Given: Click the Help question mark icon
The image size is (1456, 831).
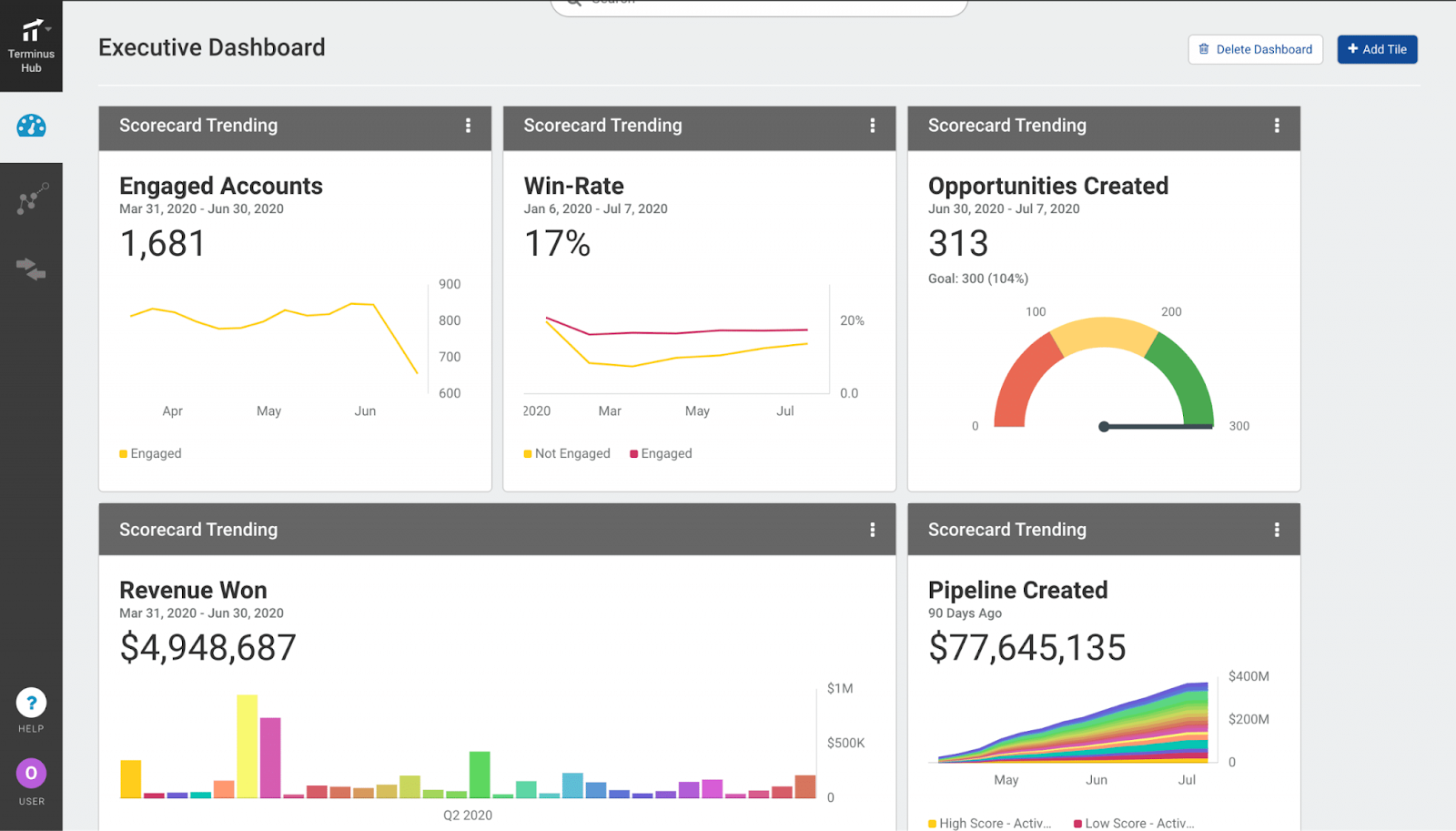Looking at the screenshot, I should (x=31, y=702).
